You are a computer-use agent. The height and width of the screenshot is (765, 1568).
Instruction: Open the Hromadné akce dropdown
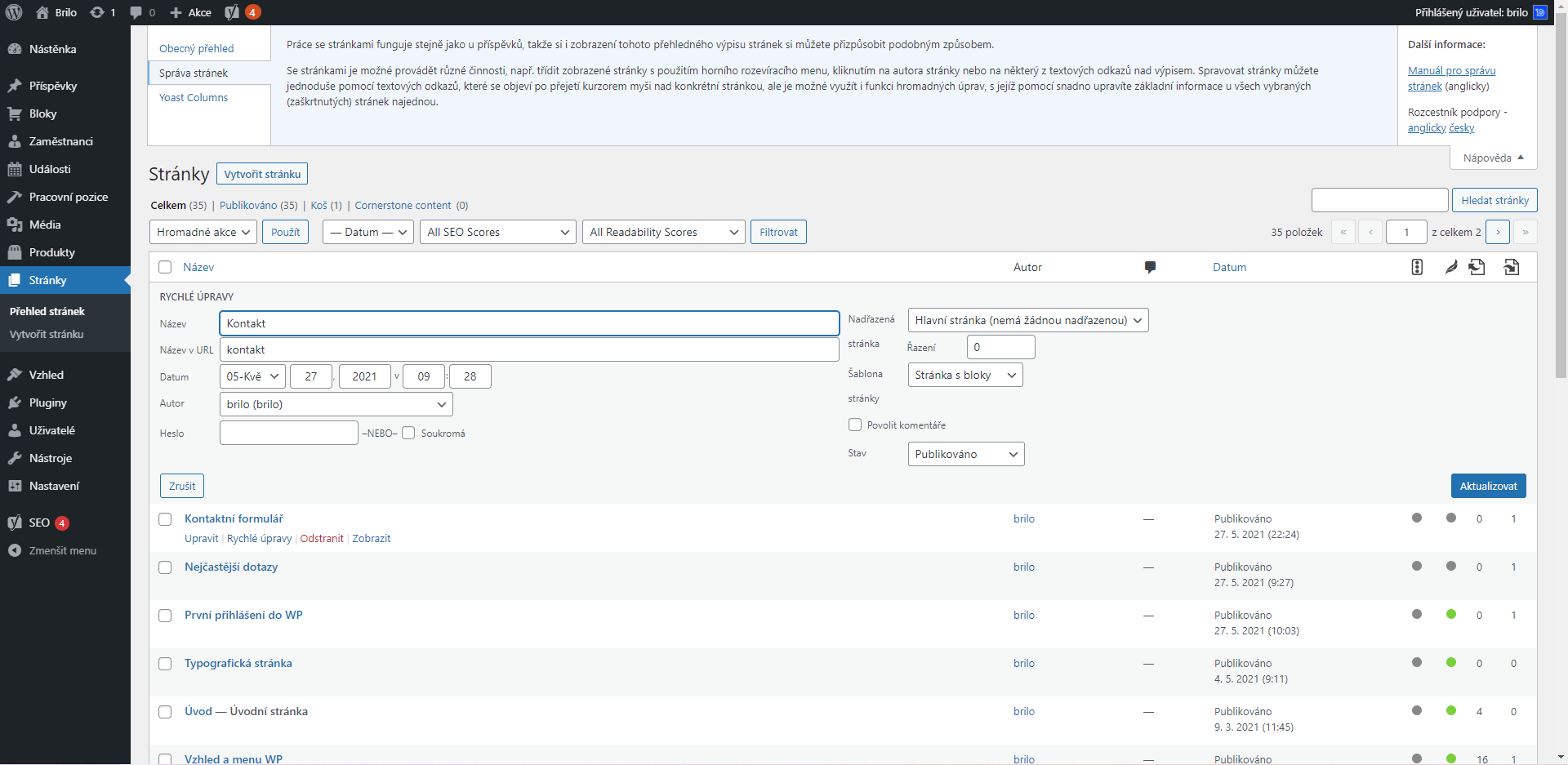(x=203, y=232)
